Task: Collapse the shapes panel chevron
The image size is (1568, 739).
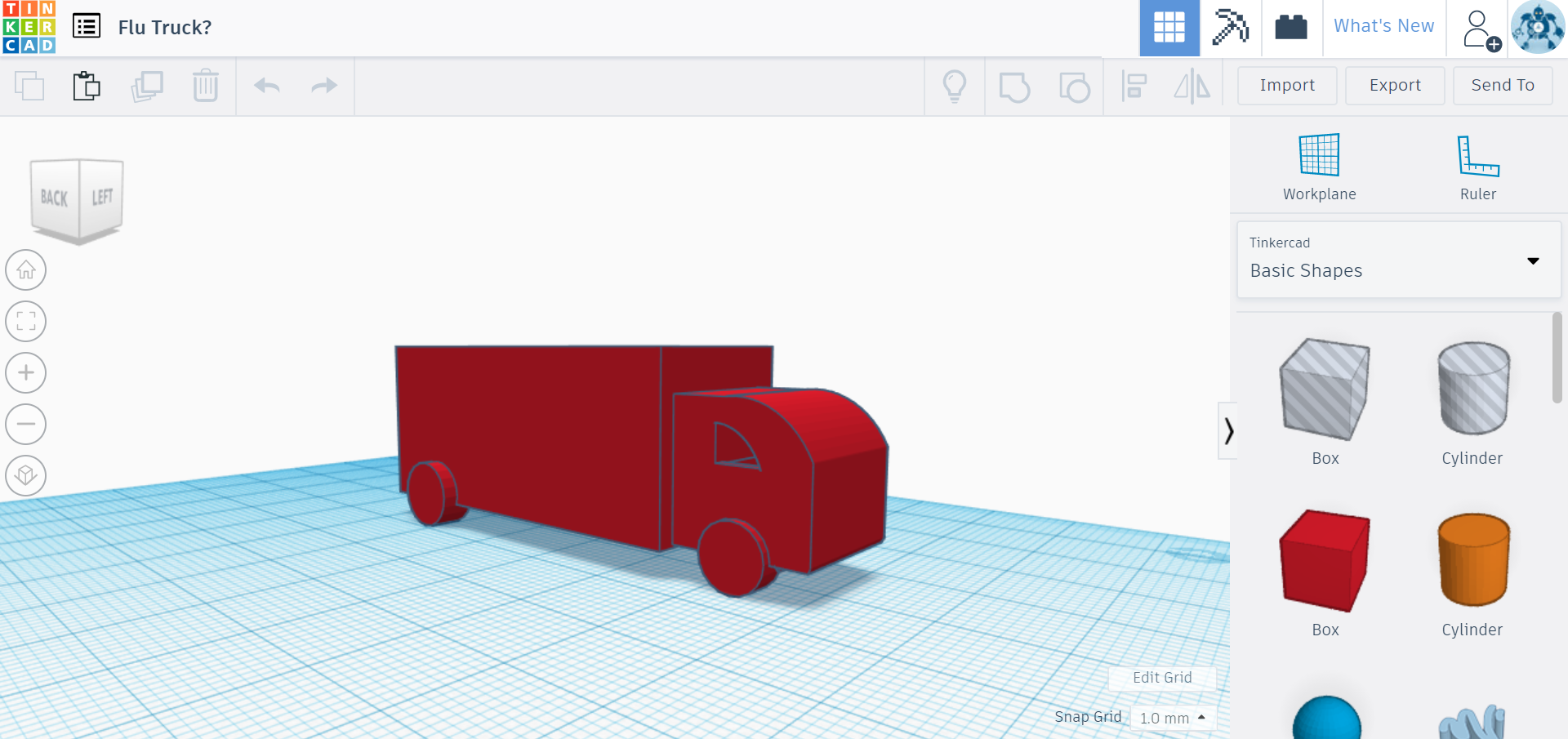Action: pos(1227,430)
